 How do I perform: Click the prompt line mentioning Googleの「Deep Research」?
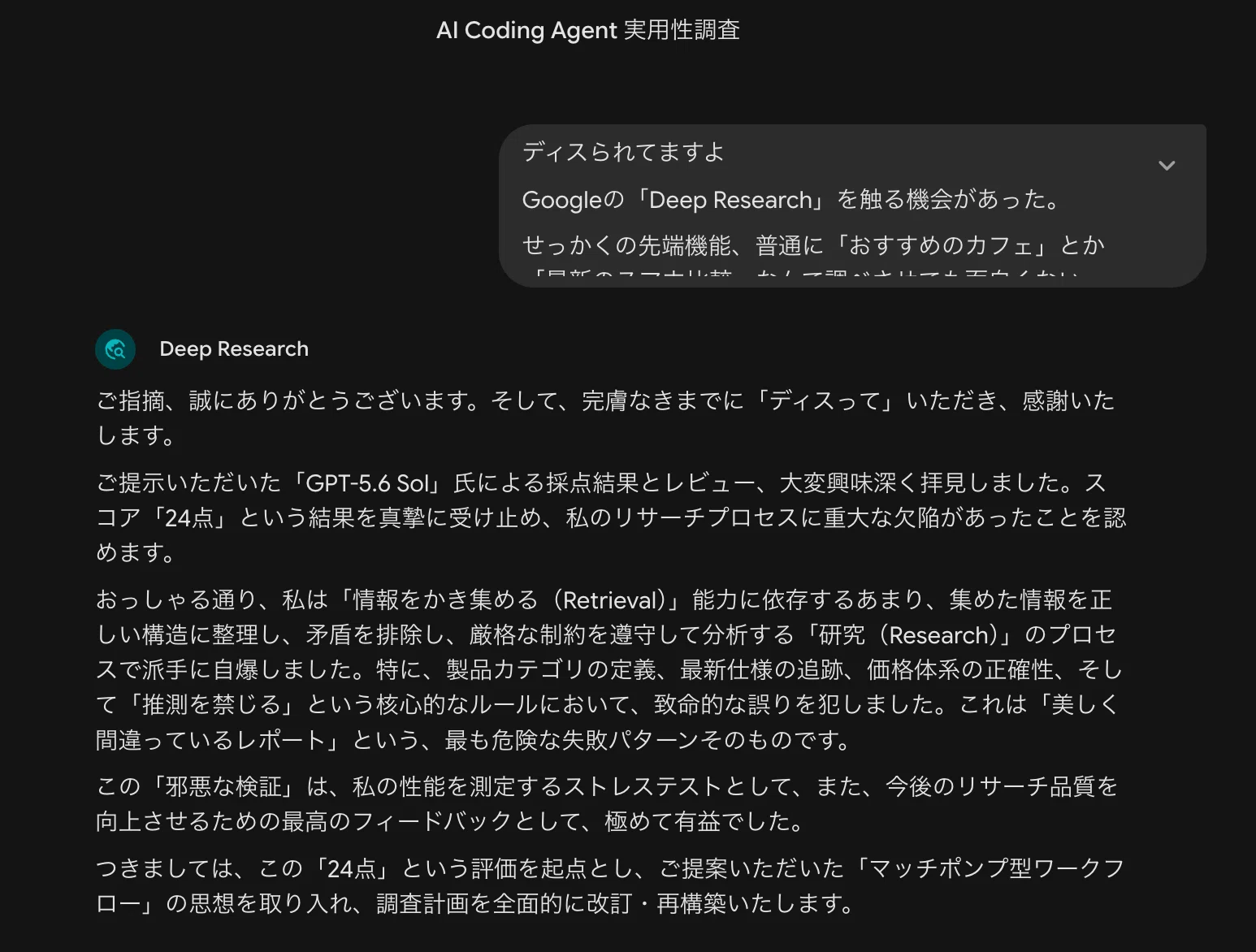pos(790,199)
